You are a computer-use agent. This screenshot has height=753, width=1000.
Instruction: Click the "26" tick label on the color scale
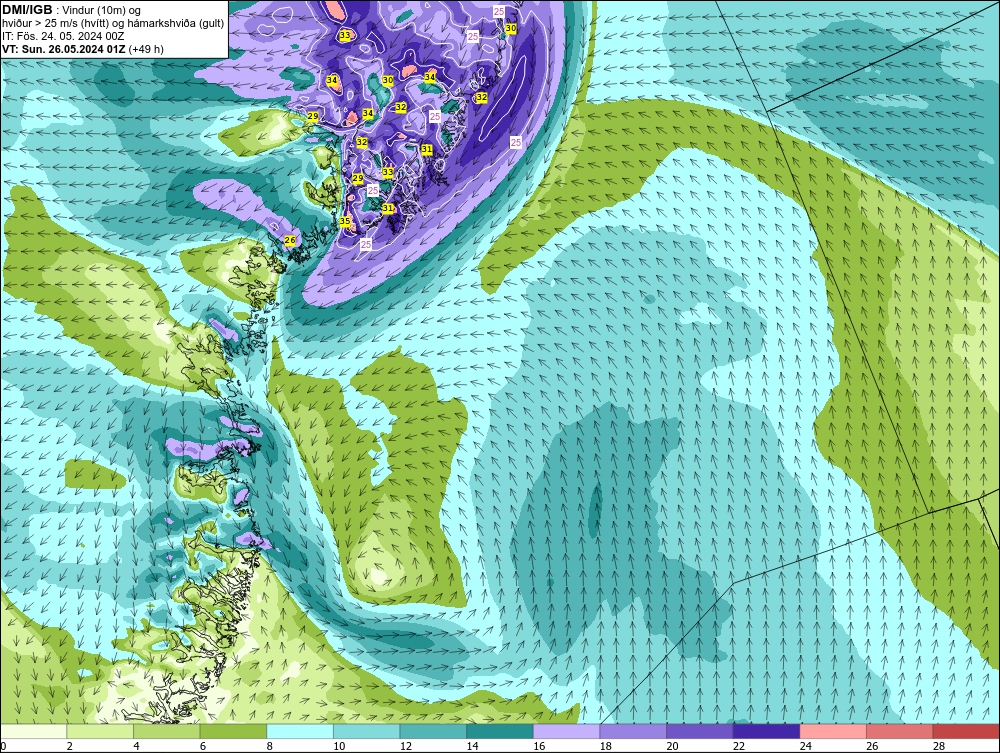click(872, 746)
